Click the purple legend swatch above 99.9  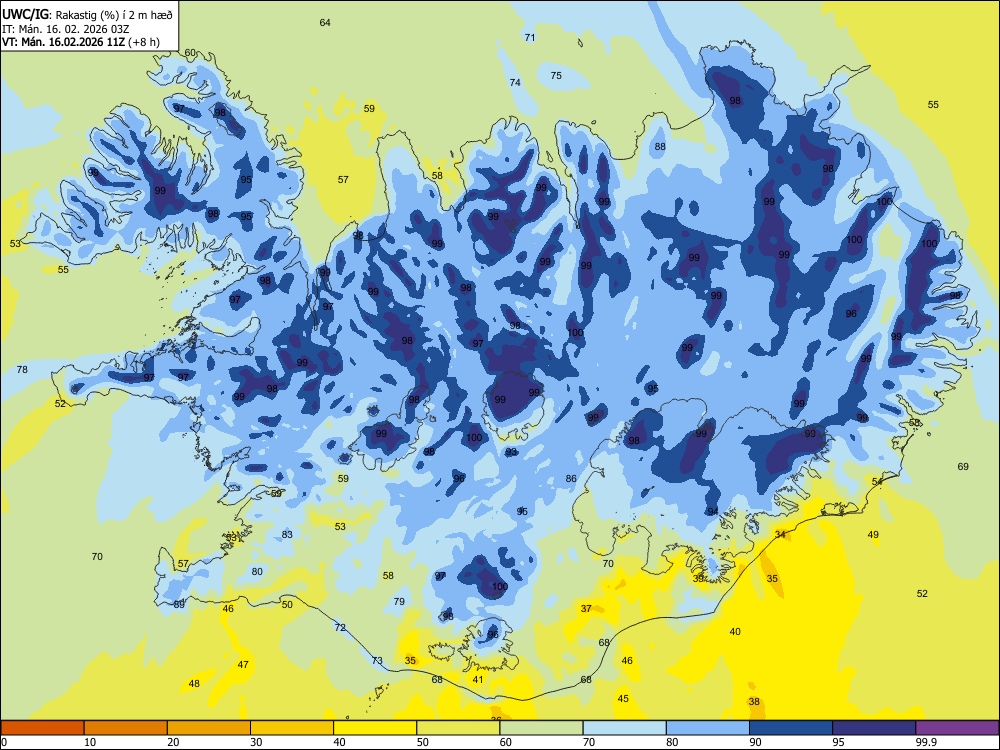(x=957, y=728)
